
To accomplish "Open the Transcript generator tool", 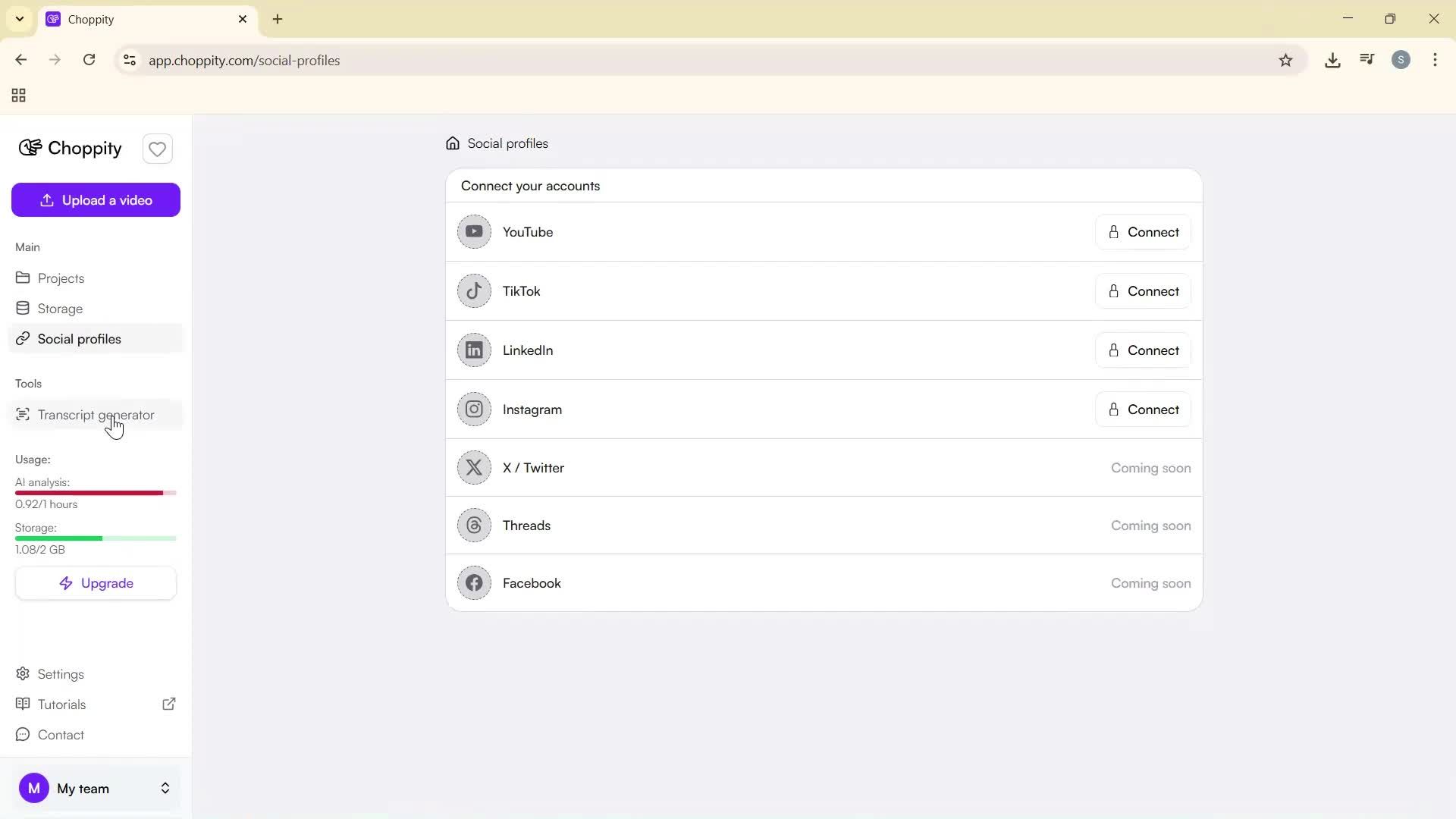I will tap(96, 414).
